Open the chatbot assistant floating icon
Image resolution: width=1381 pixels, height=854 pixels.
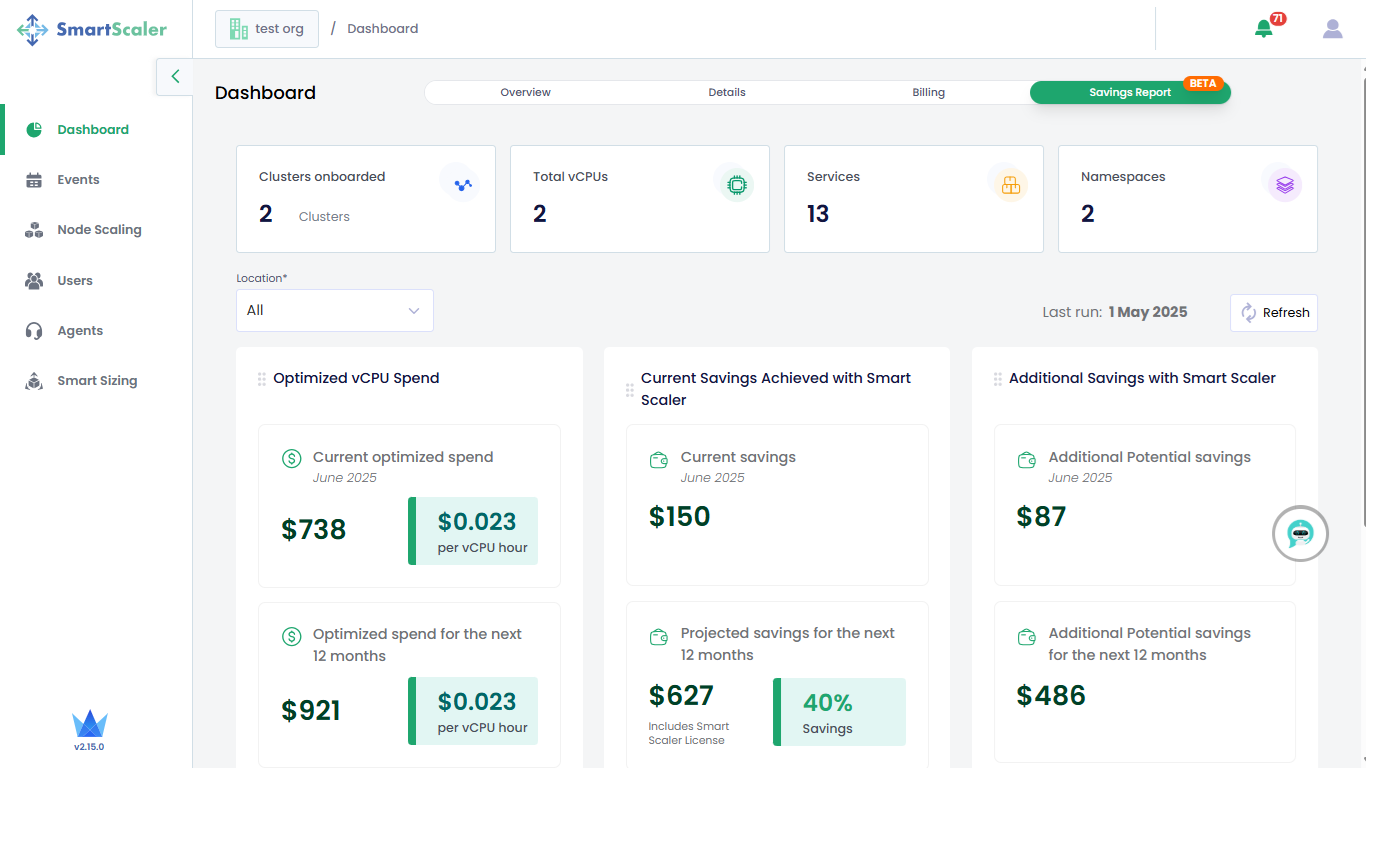[x=1300, y=534]
